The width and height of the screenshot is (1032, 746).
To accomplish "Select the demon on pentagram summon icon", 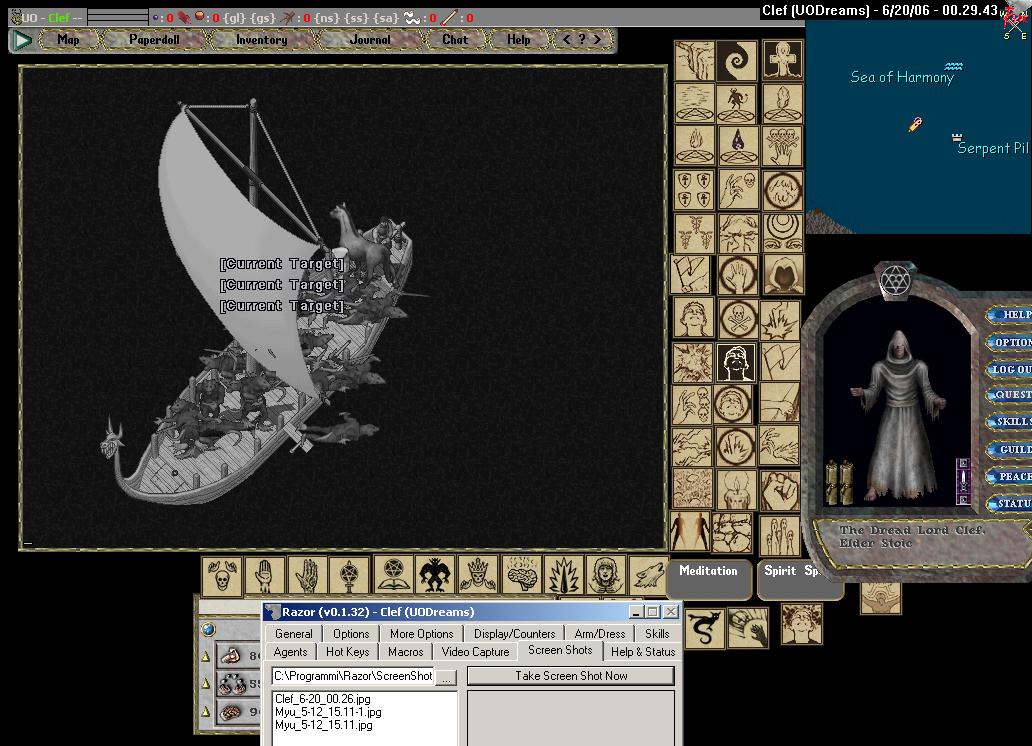I will pos(736,103).
